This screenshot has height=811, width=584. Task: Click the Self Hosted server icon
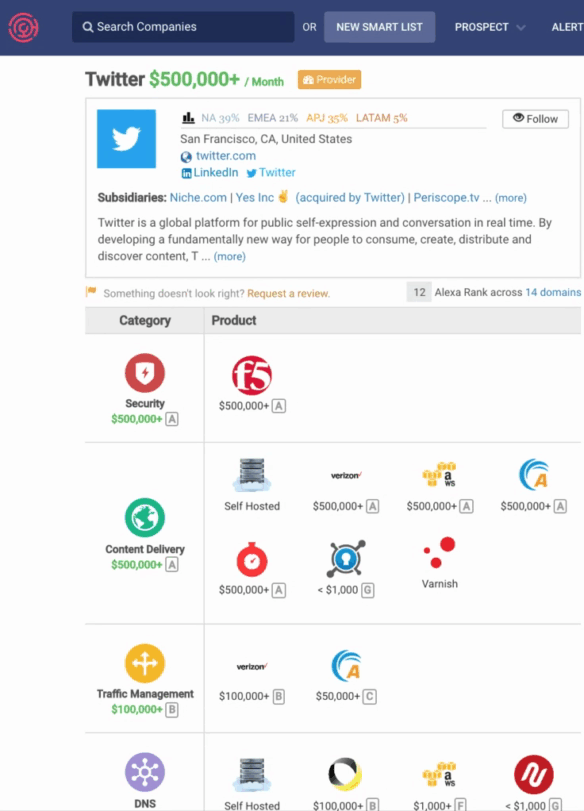pos(251,473)
